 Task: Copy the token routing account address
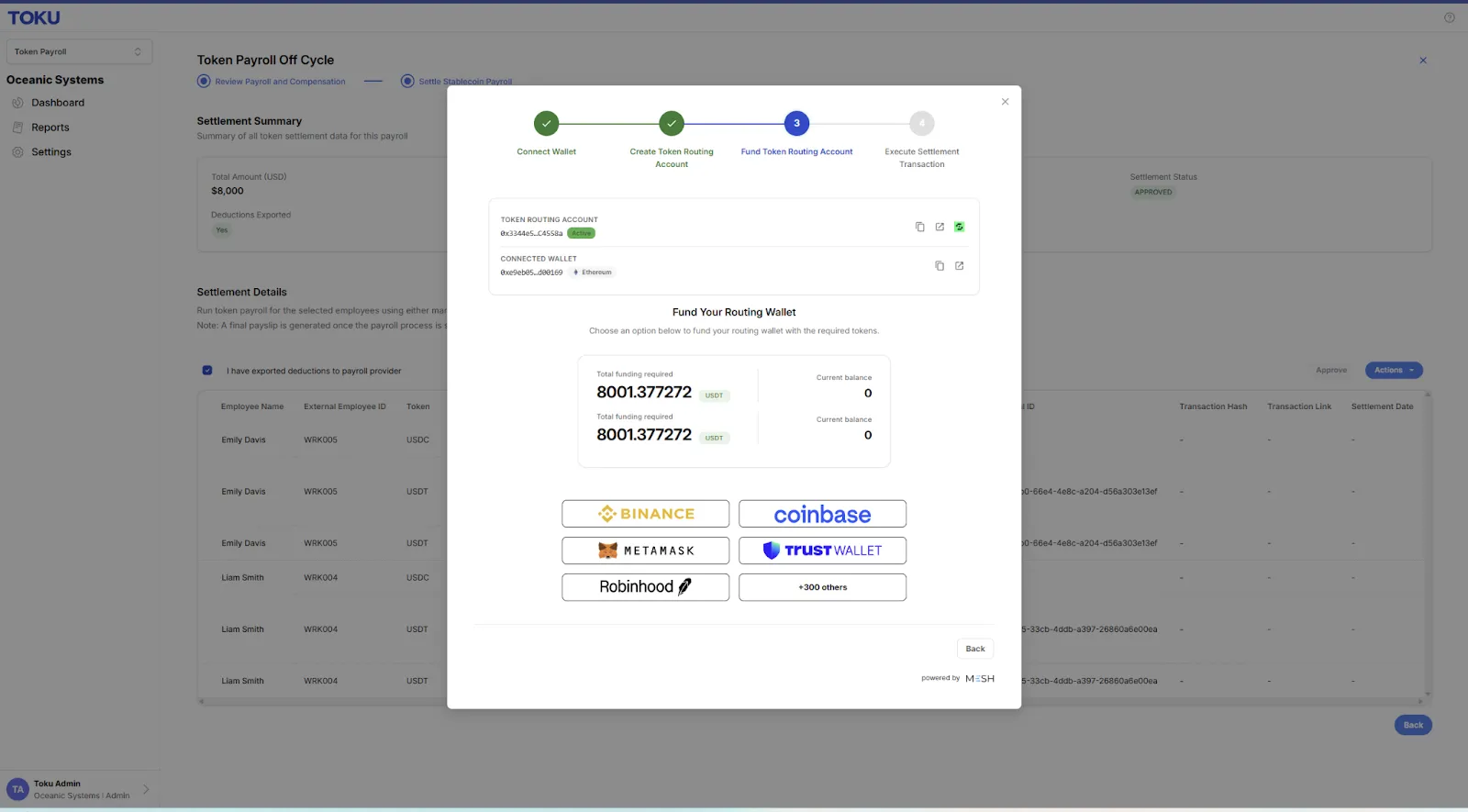[x=919, y=227]
